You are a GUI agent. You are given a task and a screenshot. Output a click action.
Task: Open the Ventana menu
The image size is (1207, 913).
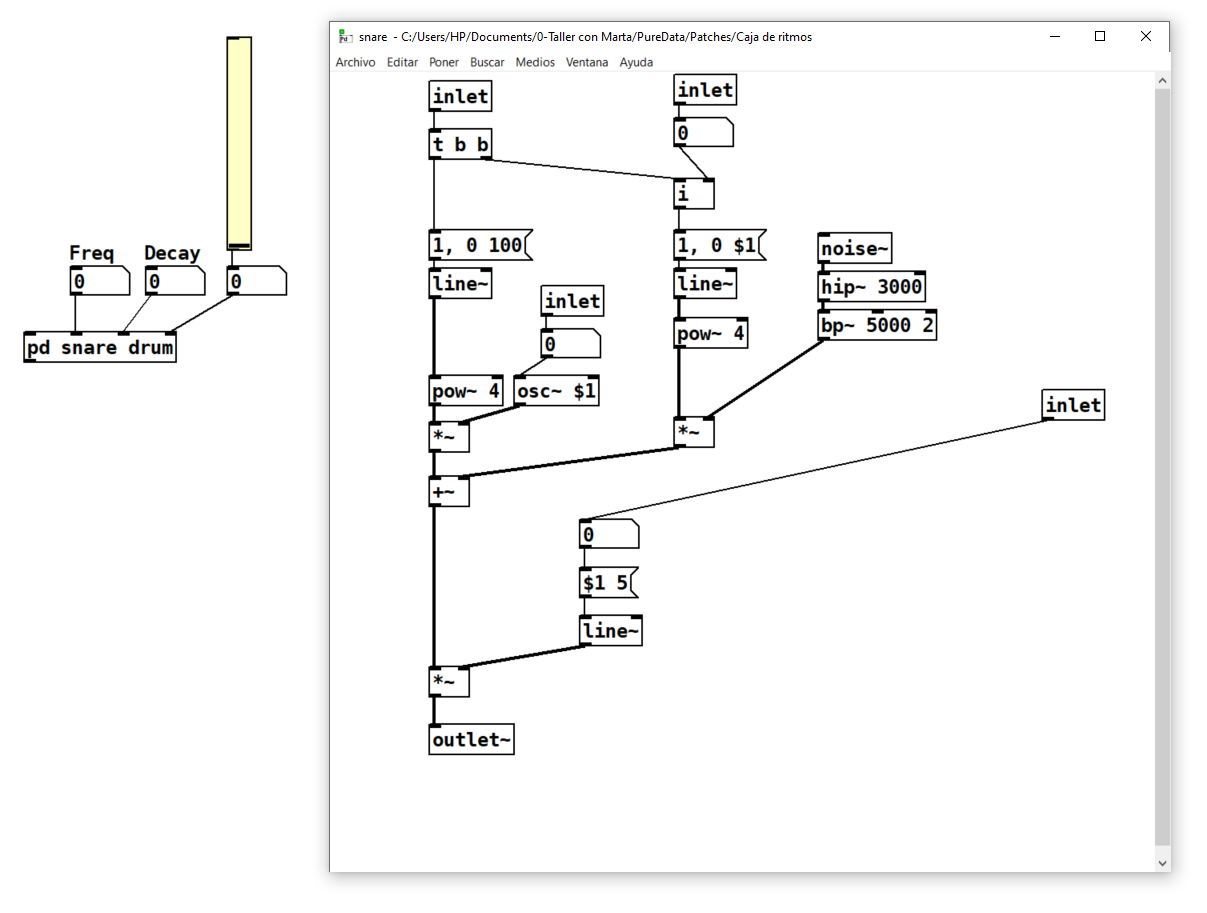pyautogui.click(x=587, y=62)
